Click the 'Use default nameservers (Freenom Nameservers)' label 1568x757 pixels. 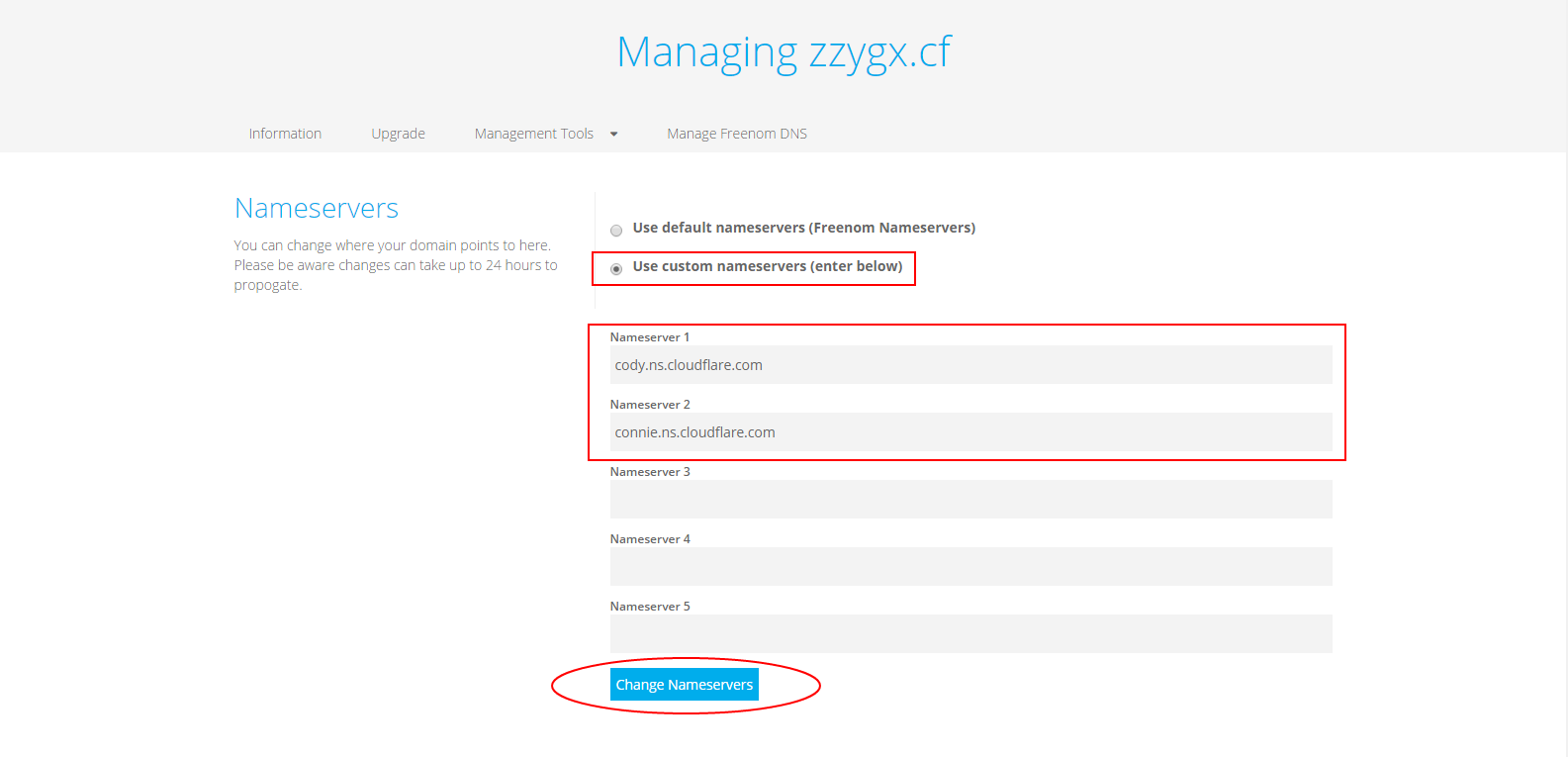(804, 228)
